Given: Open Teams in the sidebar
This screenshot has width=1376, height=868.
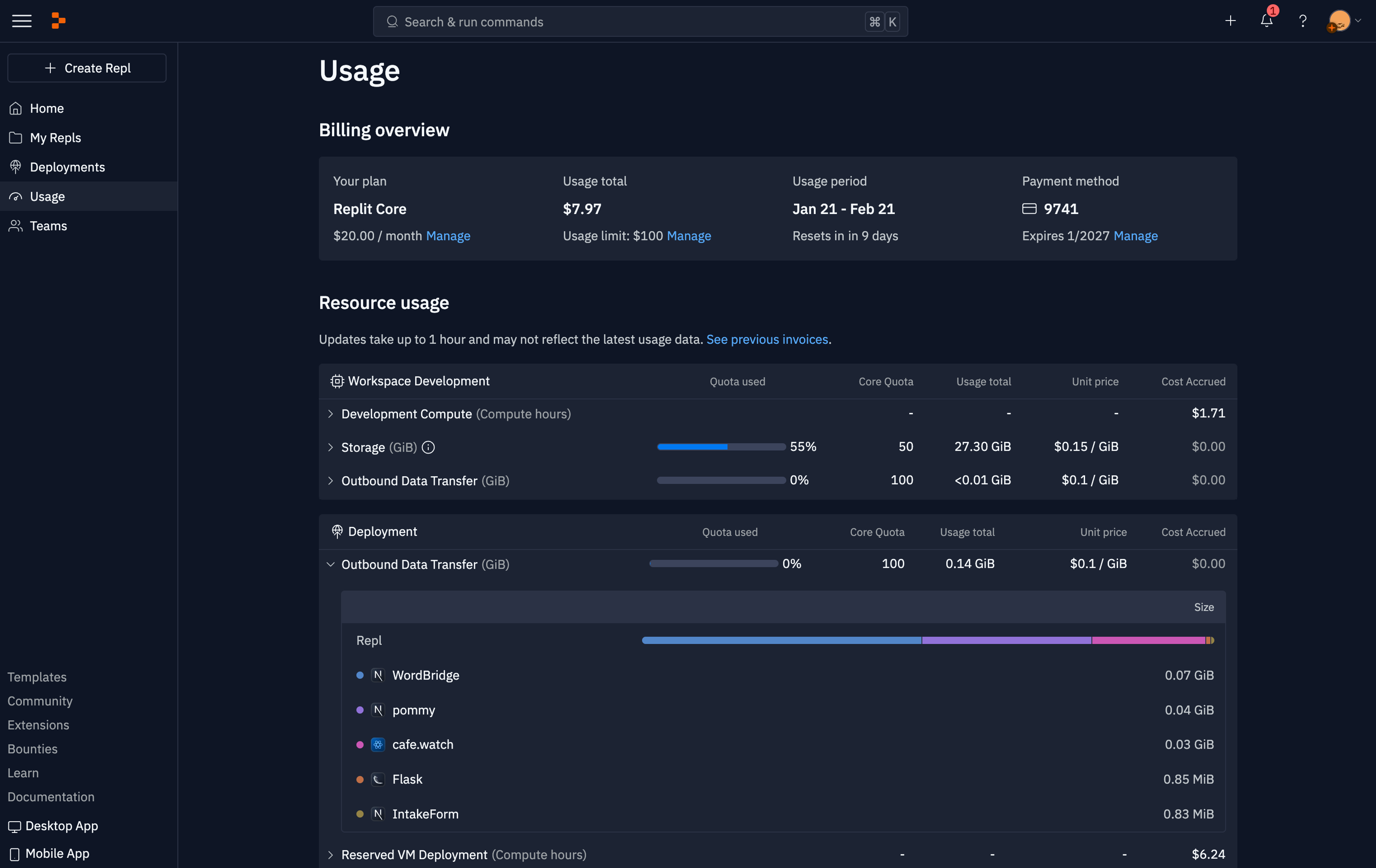Looking at the screenshot, I should 48,226.
